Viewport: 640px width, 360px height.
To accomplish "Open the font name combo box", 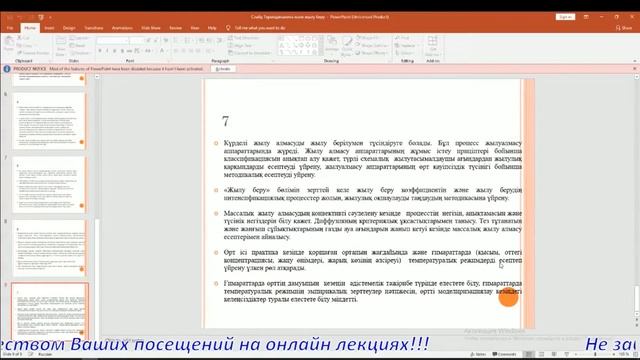I will pyautogui.click(x=113, y=40).
